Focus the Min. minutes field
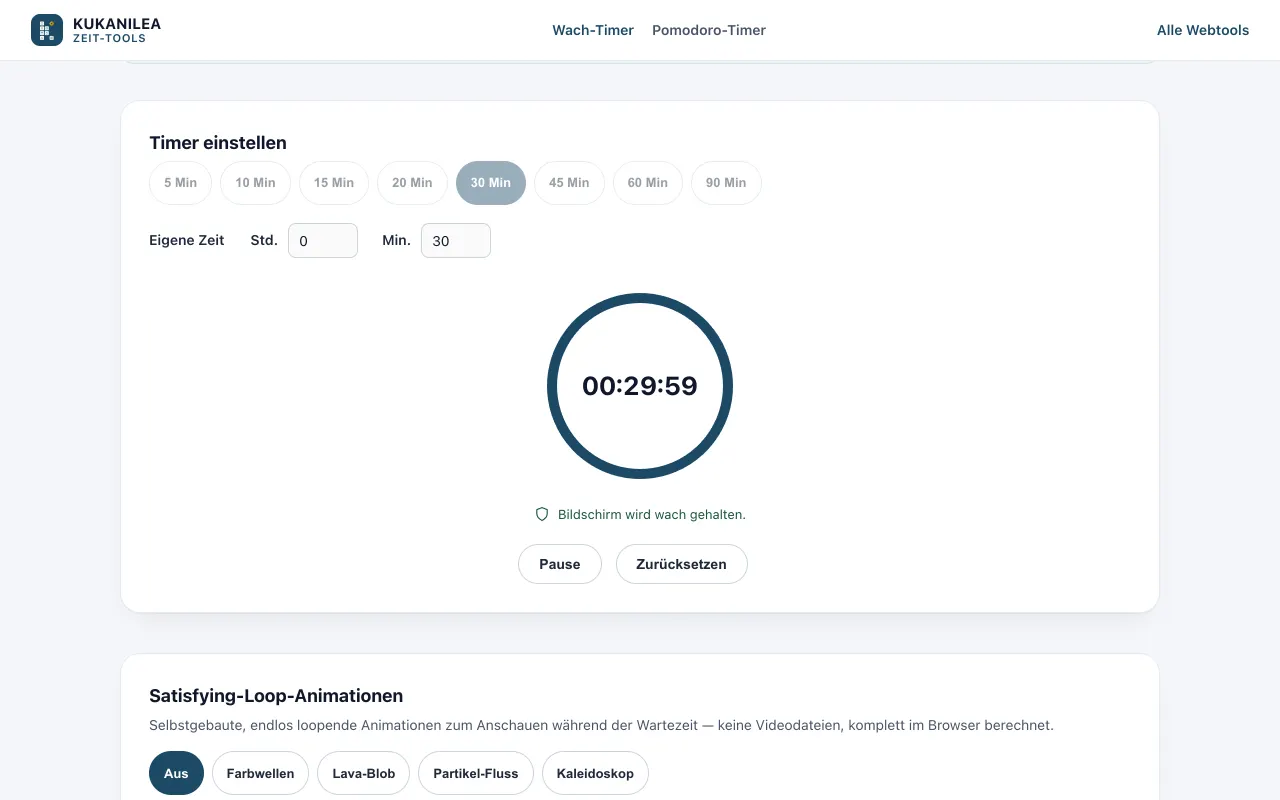The image size is (1280, 800). point(456,240)
